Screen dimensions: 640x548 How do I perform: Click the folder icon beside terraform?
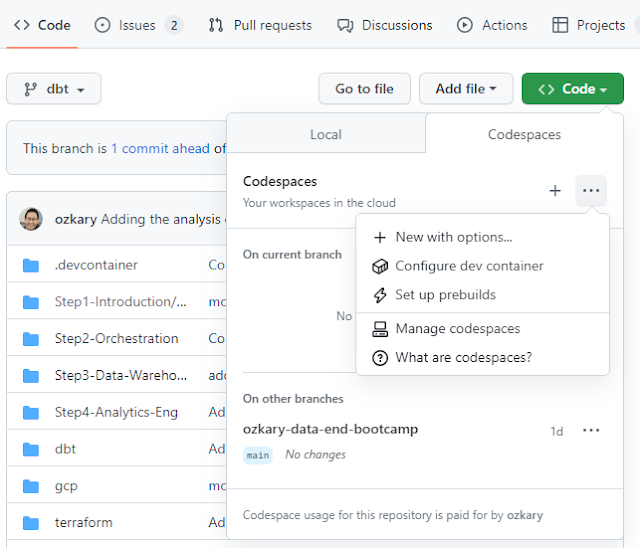tap(31, 523)
